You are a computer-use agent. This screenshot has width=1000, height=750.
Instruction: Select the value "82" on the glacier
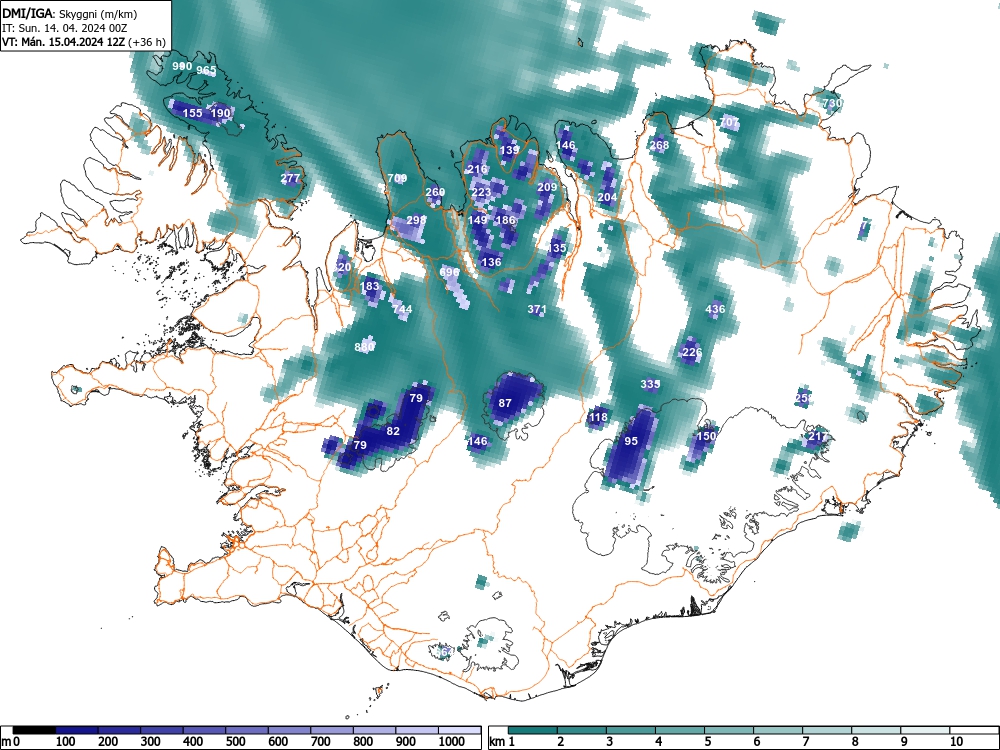[x=393, y=431]
